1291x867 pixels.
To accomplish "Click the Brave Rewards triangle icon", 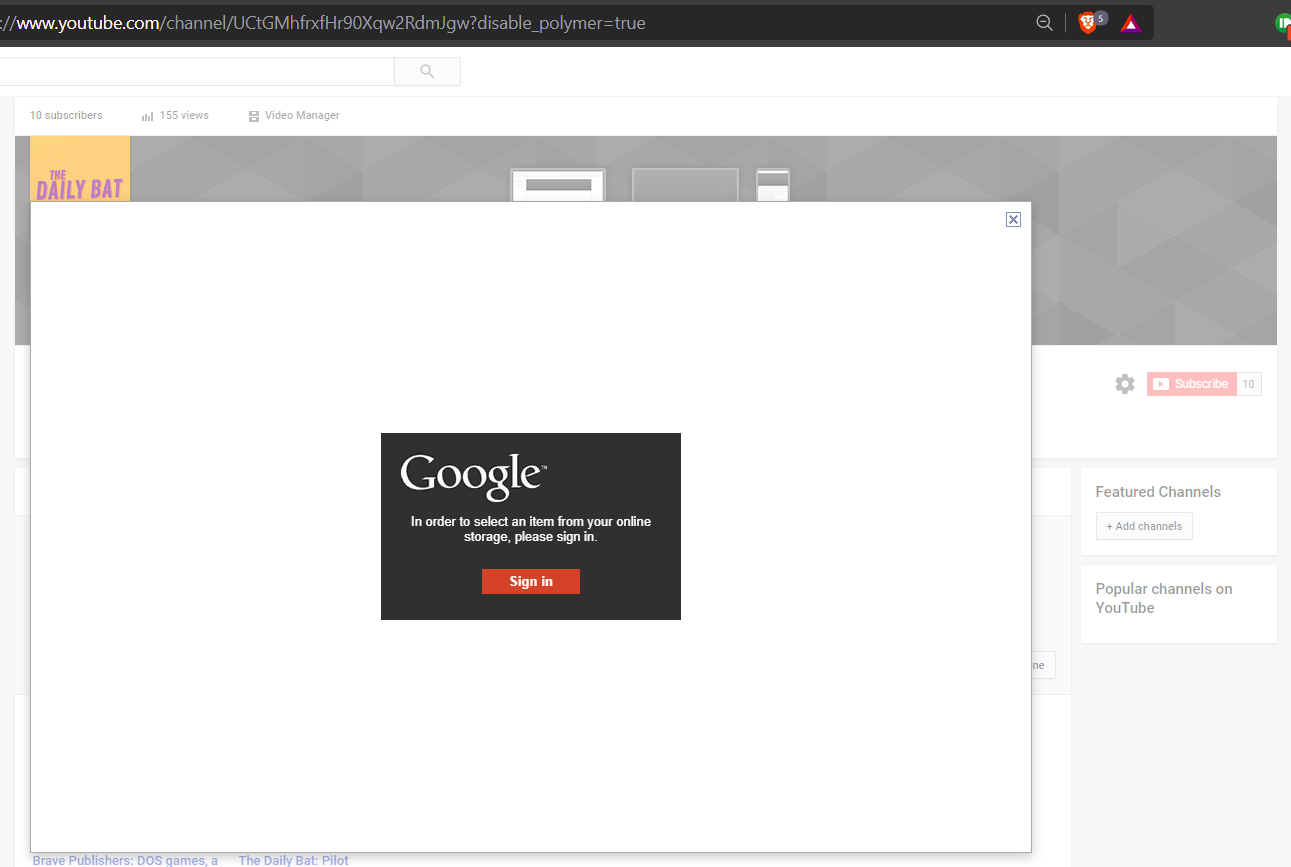I will pyautogui.click(x=1130, y=23).
